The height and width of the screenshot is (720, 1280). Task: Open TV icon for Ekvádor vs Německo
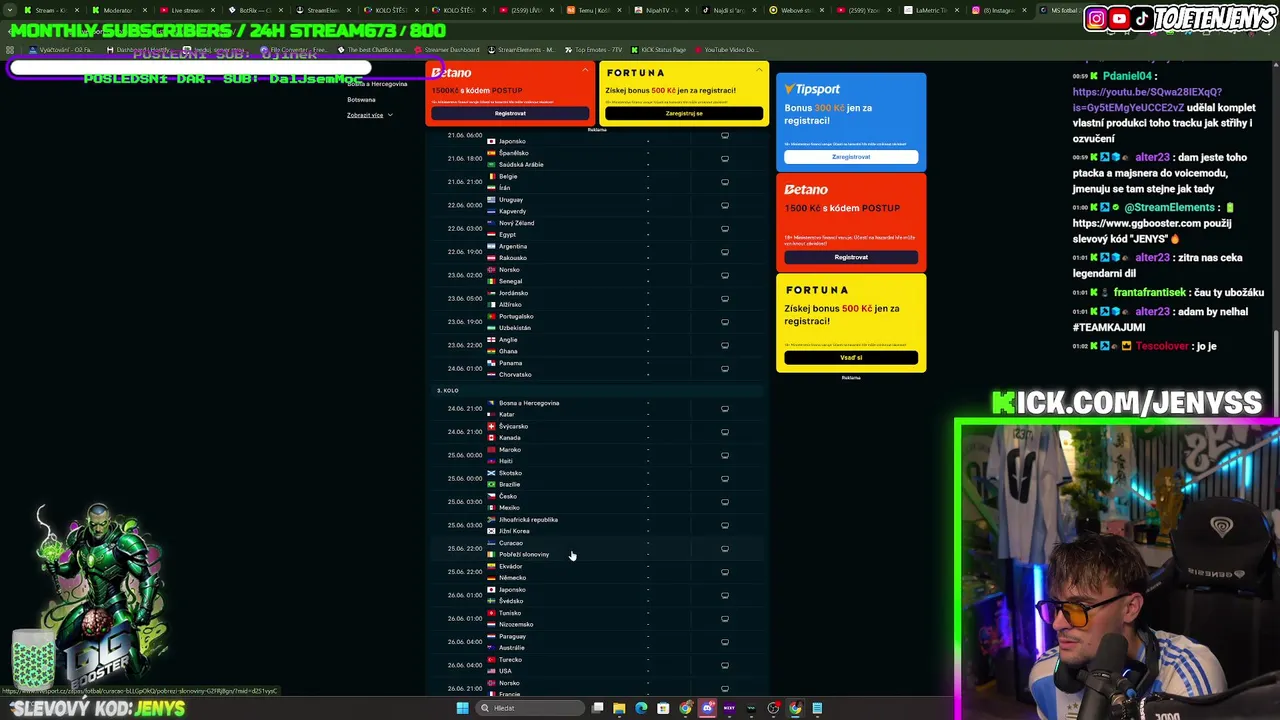(725, 572)
